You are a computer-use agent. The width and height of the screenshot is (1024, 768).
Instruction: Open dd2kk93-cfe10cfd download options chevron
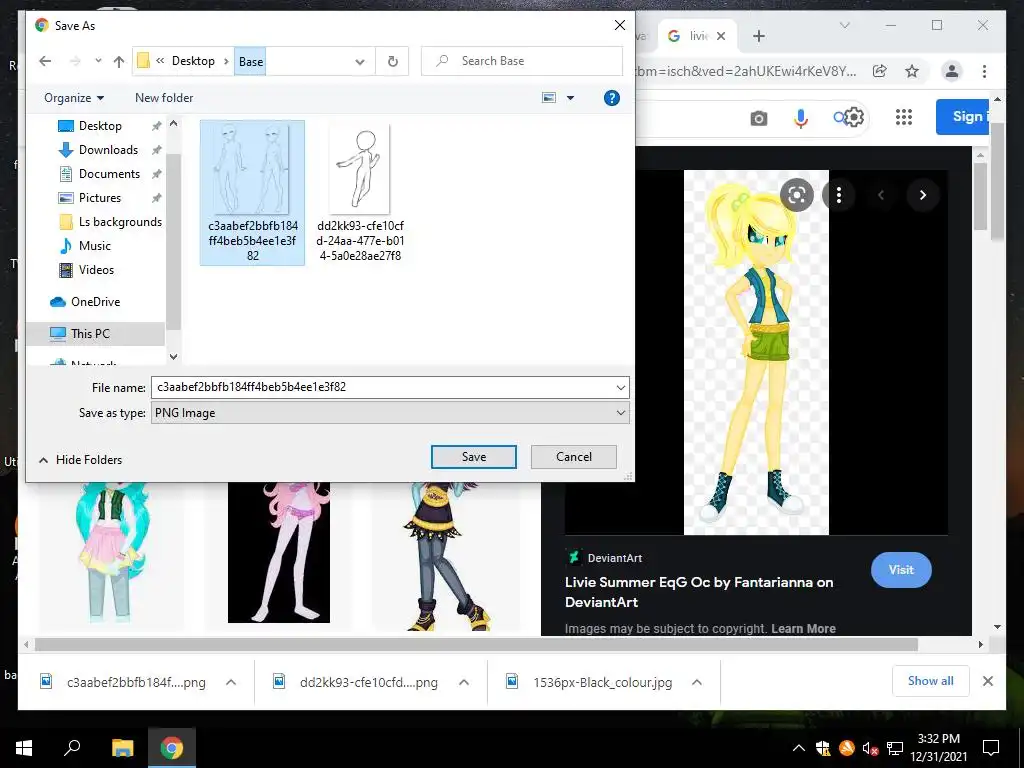(464, 682)
